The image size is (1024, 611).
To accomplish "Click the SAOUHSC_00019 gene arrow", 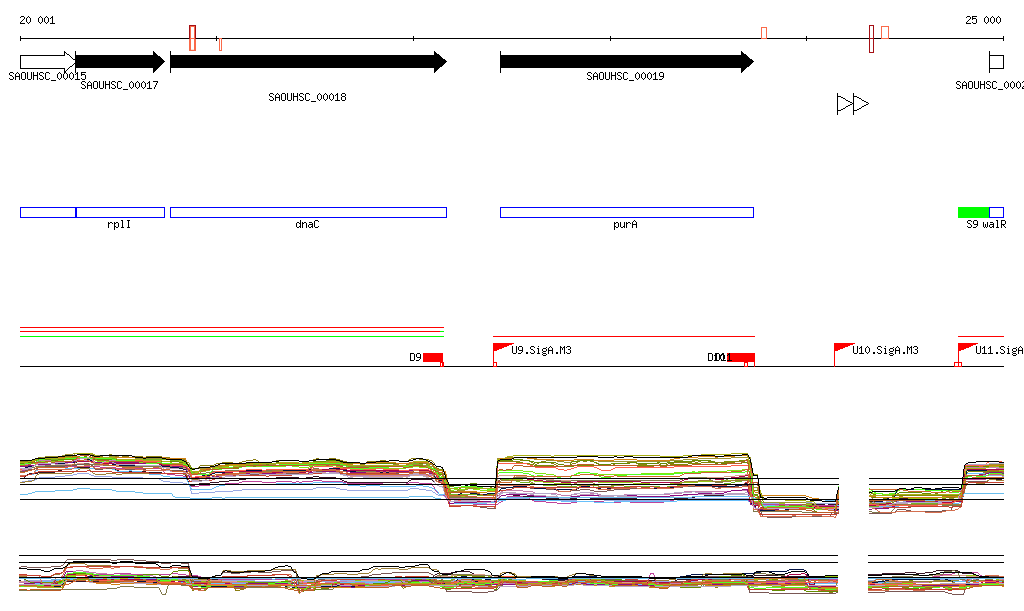I will pos(627,62).
